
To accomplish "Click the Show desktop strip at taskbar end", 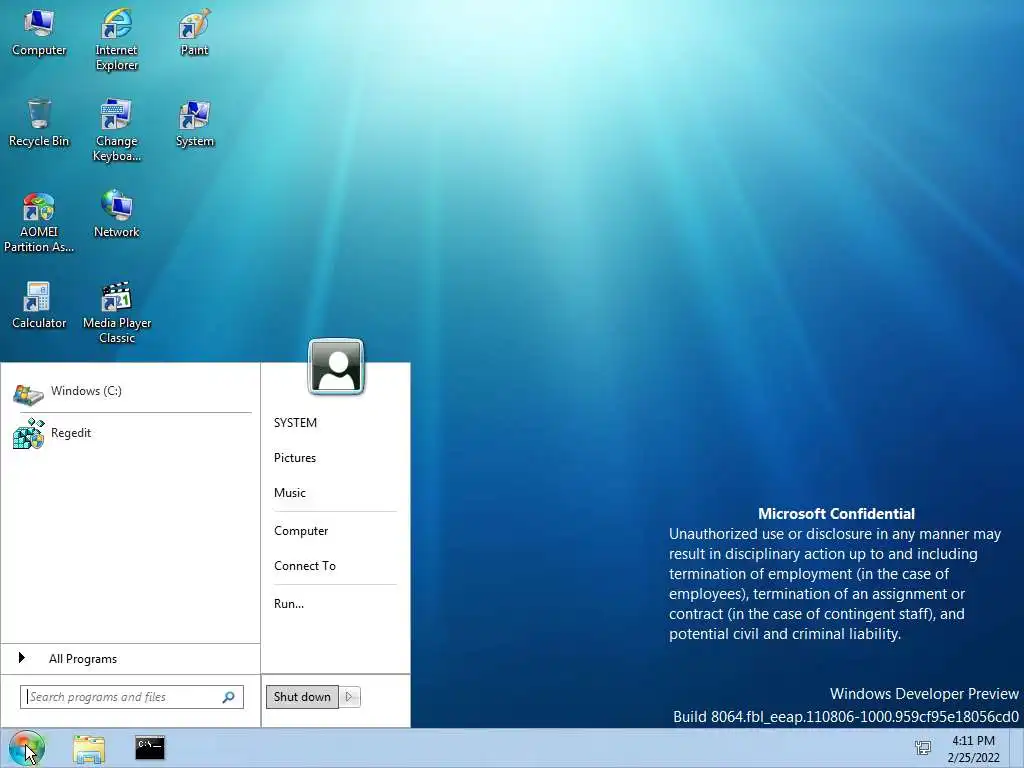I will (x=1018, y=748).
